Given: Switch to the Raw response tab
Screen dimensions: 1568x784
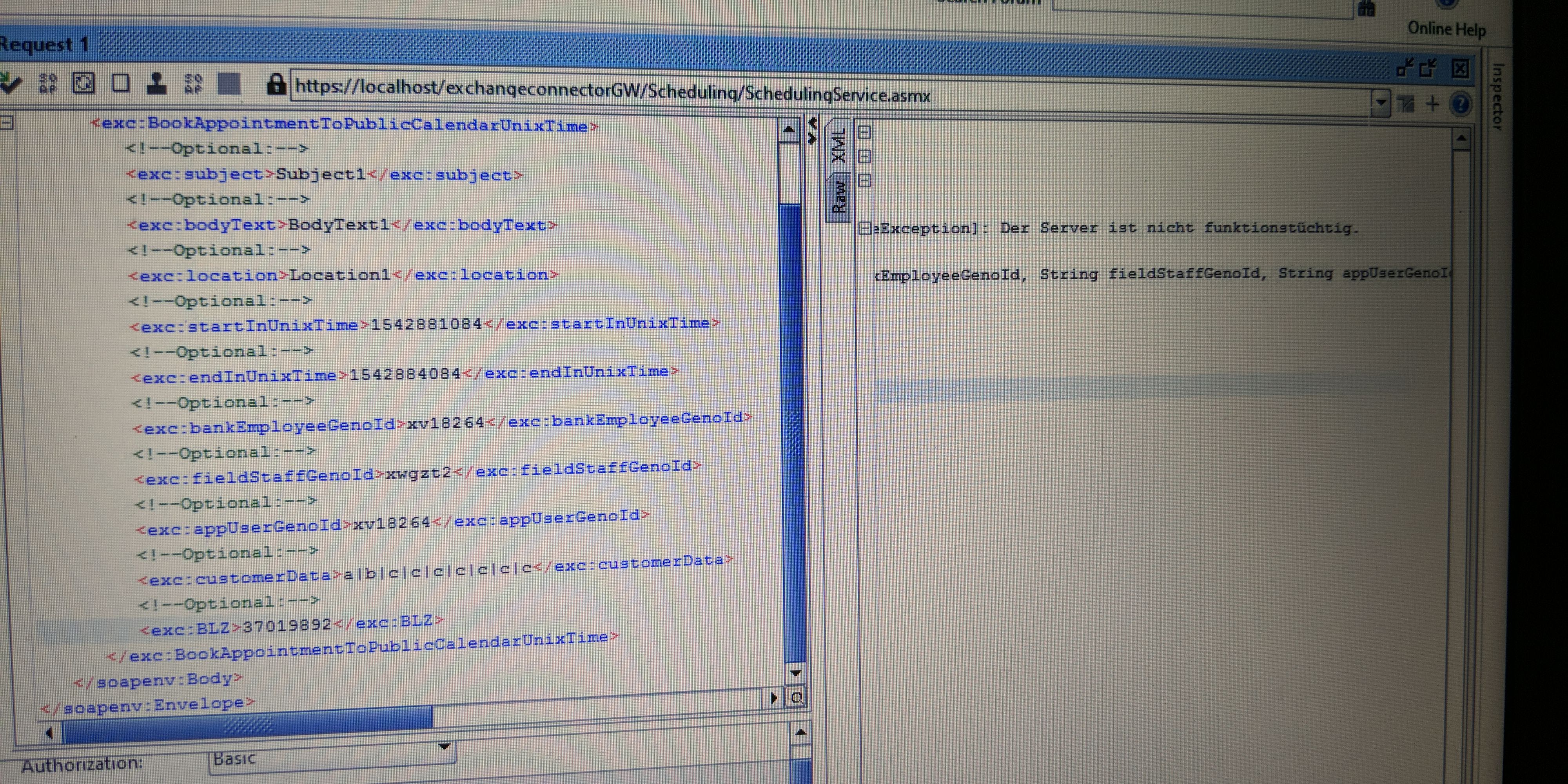Looking at the screenshot, I should pos(839,196).
